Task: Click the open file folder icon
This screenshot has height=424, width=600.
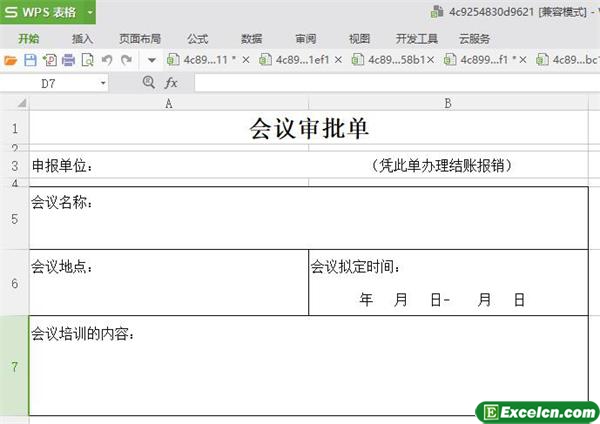Action: [x=11, y=60]
